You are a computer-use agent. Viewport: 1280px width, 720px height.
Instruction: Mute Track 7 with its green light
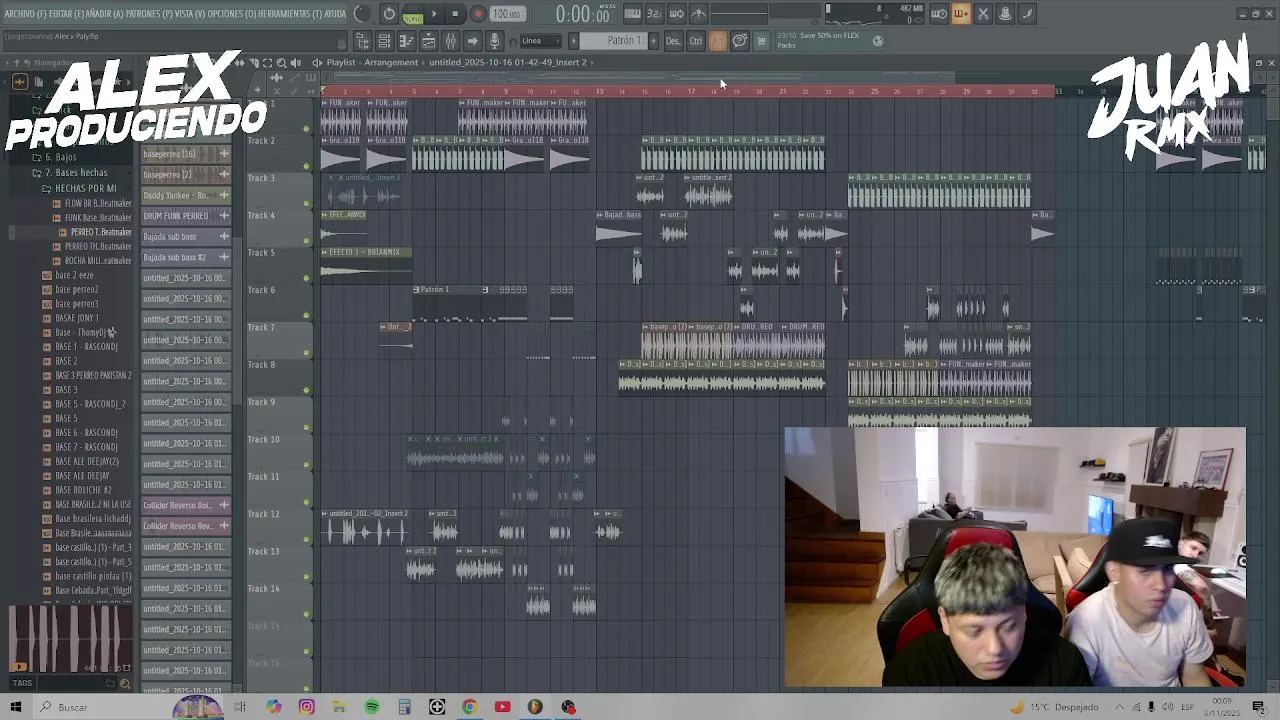click(306, 353)
